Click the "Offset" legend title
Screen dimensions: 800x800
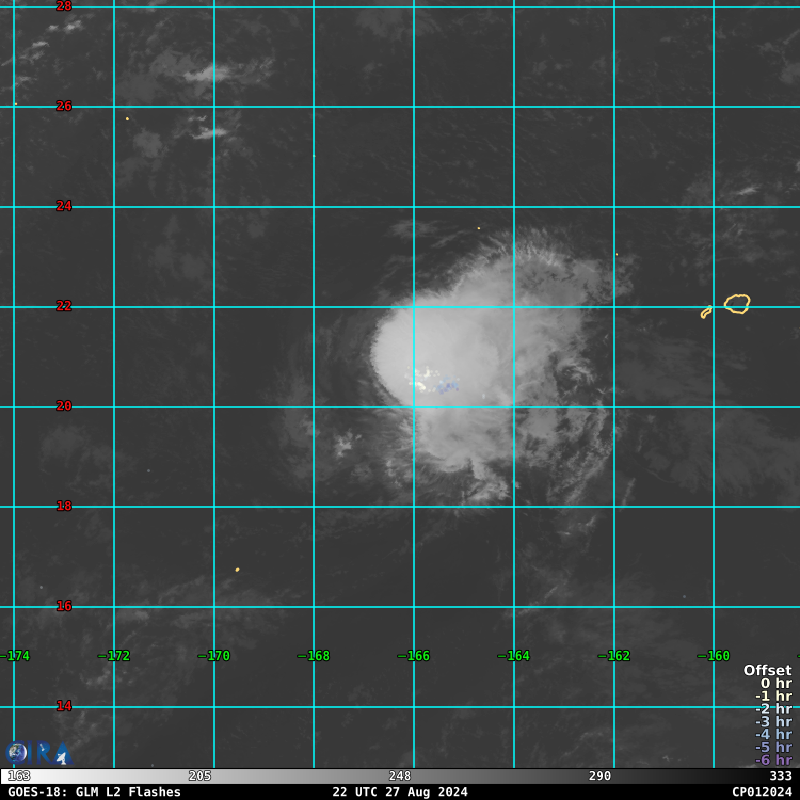(767, 670)
